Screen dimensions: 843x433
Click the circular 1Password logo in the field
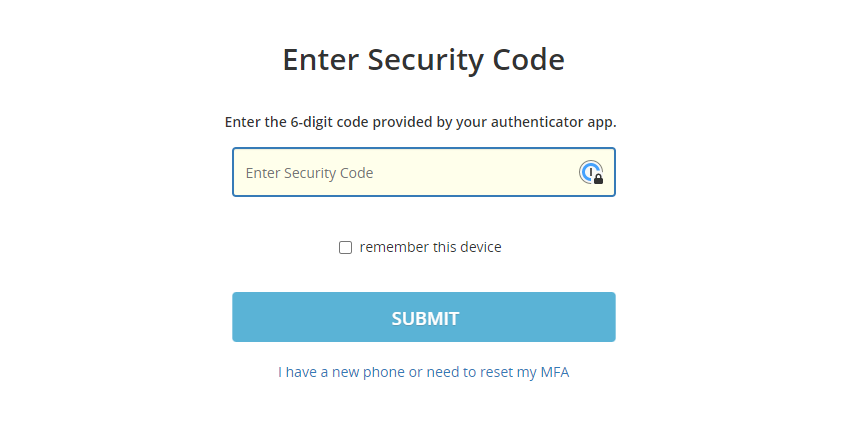[x=591, y=173]
